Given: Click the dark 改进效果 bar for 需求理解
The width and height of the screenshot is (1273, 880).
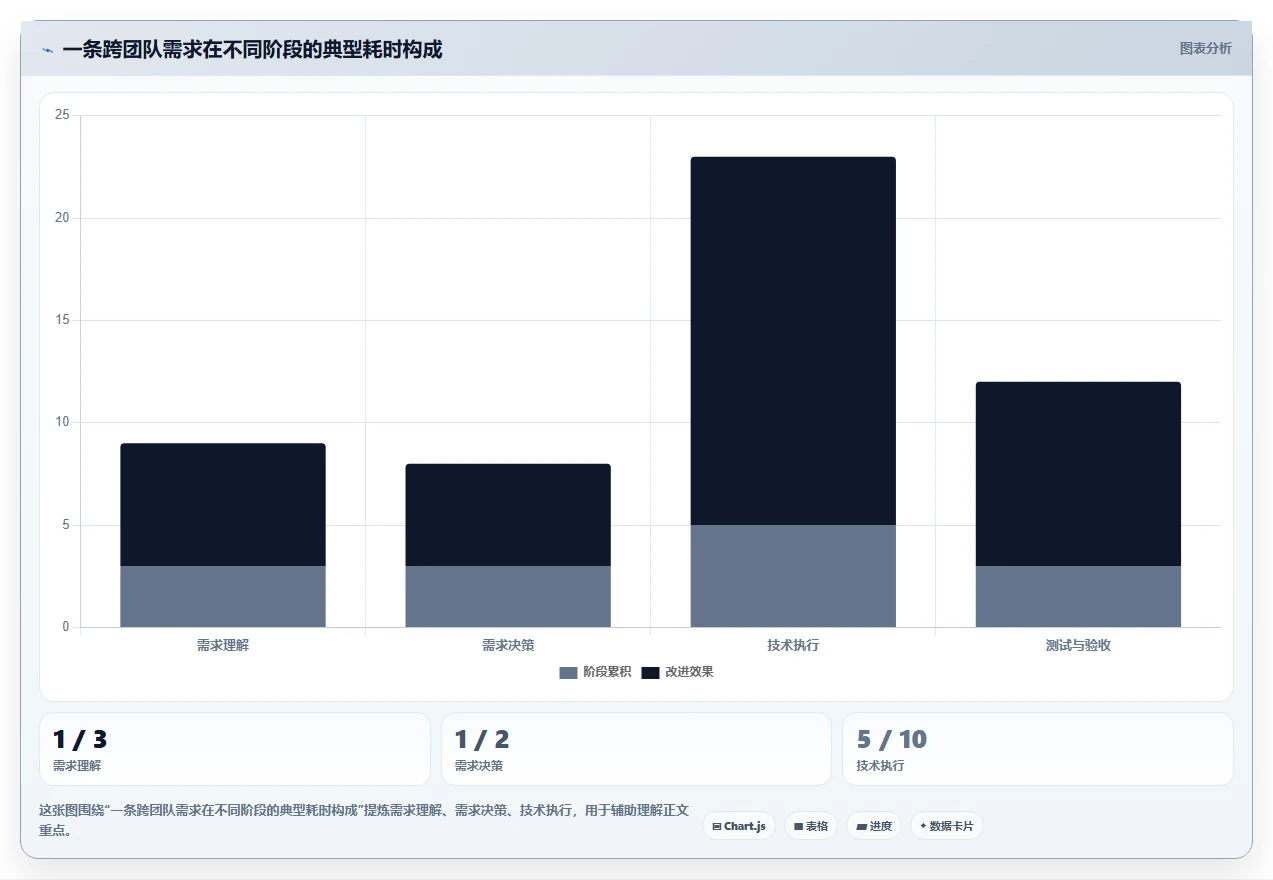Looking at the screenshot, I should pos(223,505).
